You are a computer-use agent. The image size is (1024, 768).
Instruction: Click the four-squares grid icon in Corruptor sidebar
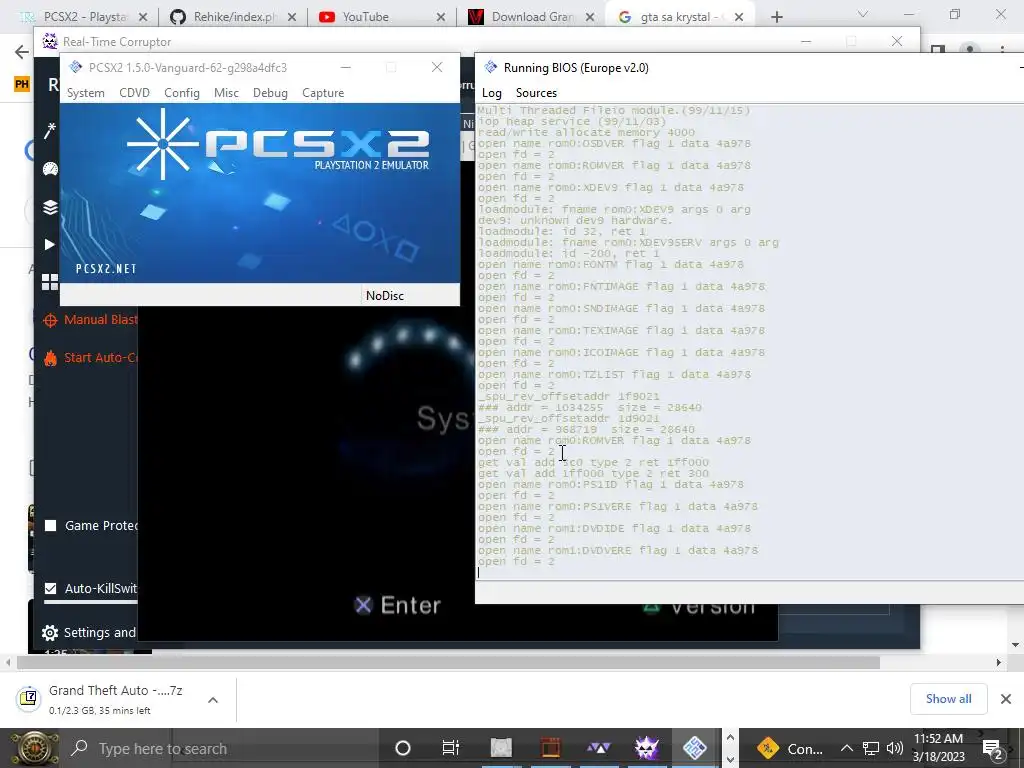tap(50, 282)
